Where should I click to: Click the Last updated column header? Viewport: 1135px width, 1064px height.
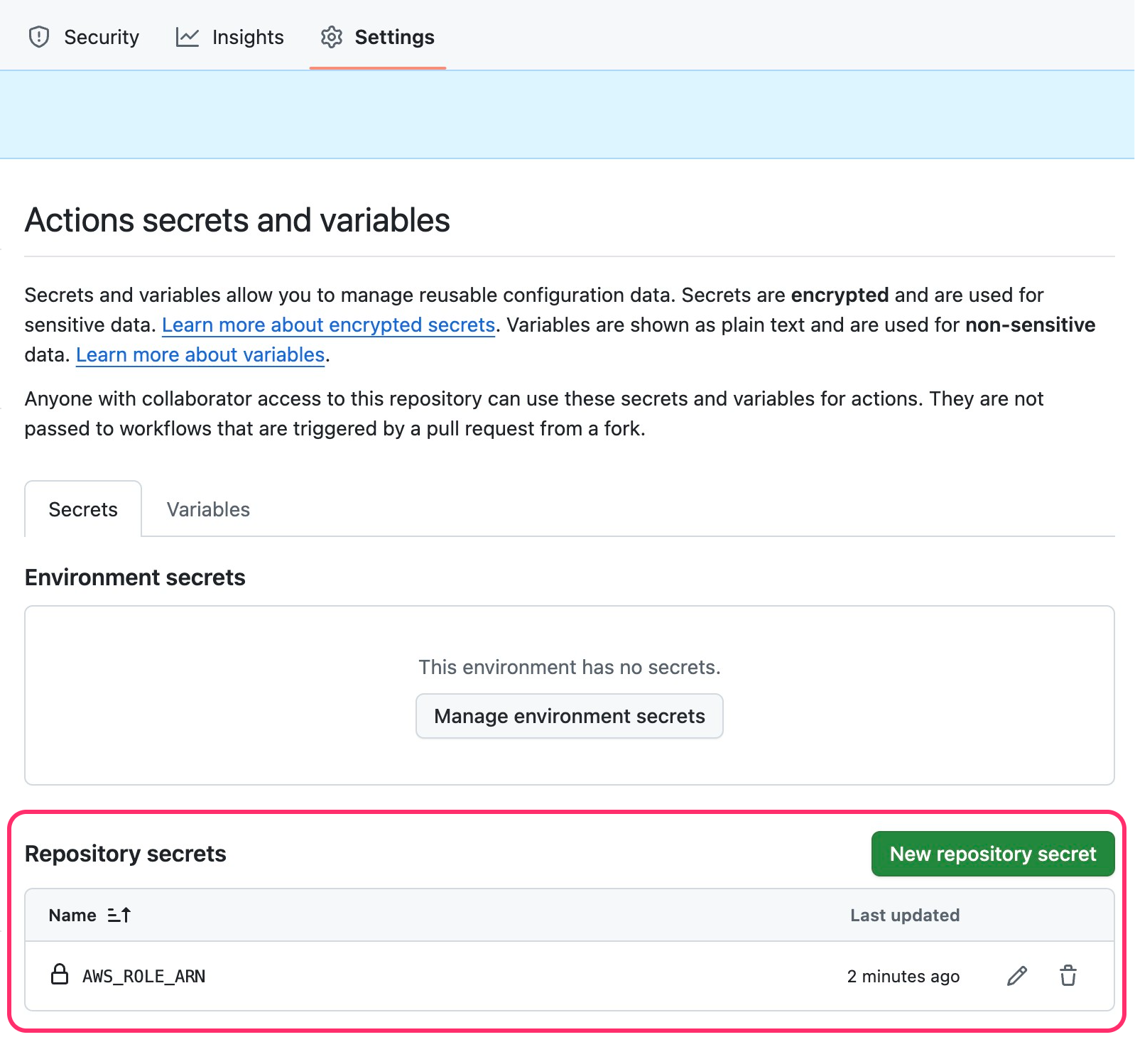click(904, 915)
